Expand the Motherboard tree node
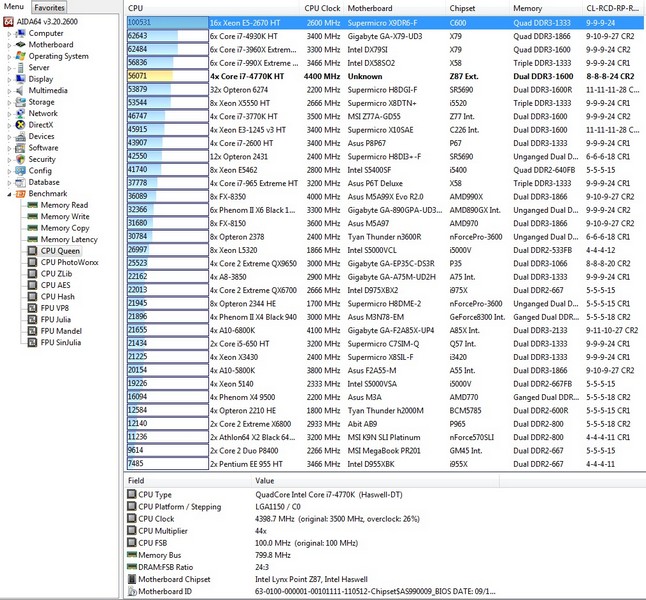Viewport: 646px width, 600px height. pyautogui.click(x=9, y=45)
